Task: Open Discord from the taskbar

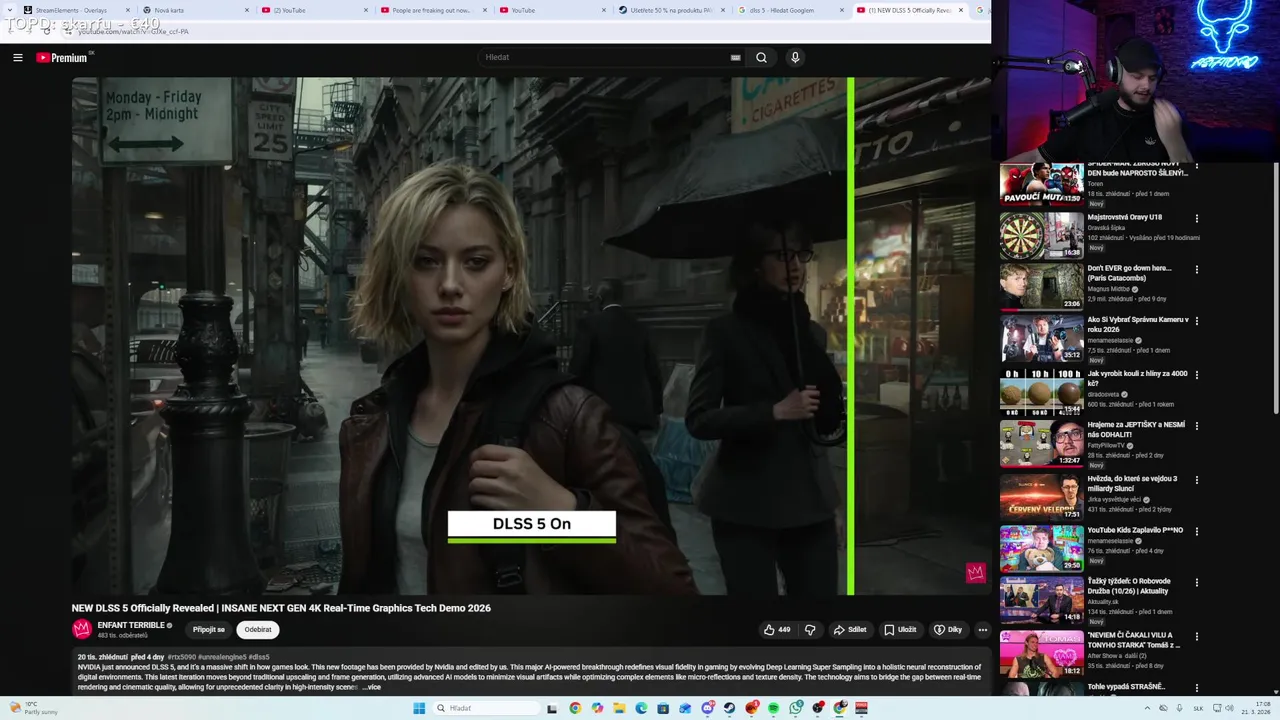Action: pos(707,708)
